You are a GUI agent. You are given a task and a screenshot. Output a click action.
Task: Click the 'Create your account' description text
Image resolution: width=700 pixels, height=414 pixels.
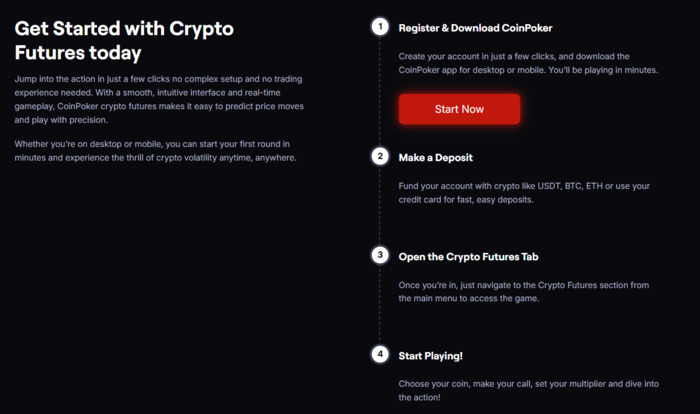[528, 63]
